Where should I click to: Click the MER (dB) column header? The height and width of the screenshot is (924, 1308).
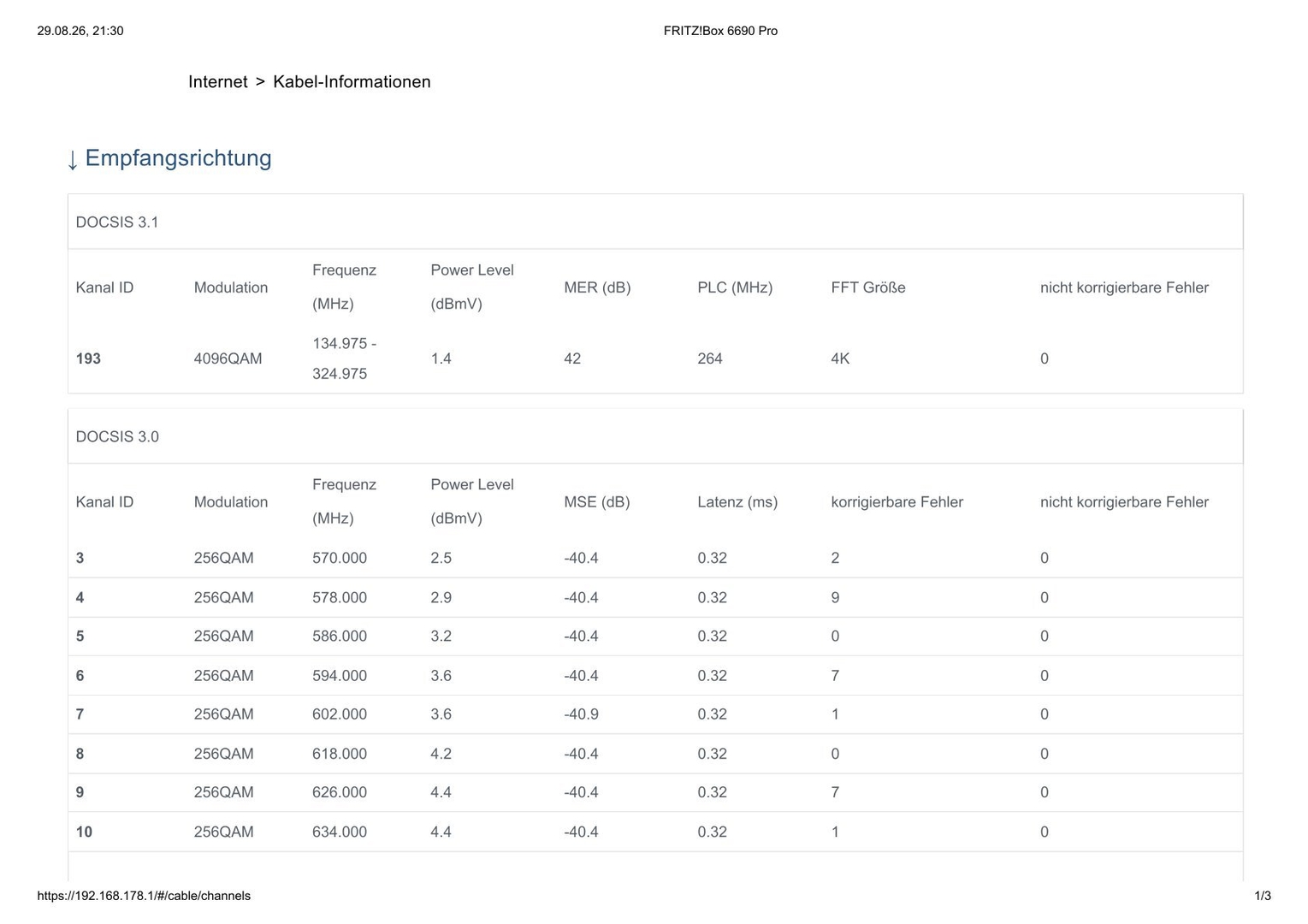(597, 287)
